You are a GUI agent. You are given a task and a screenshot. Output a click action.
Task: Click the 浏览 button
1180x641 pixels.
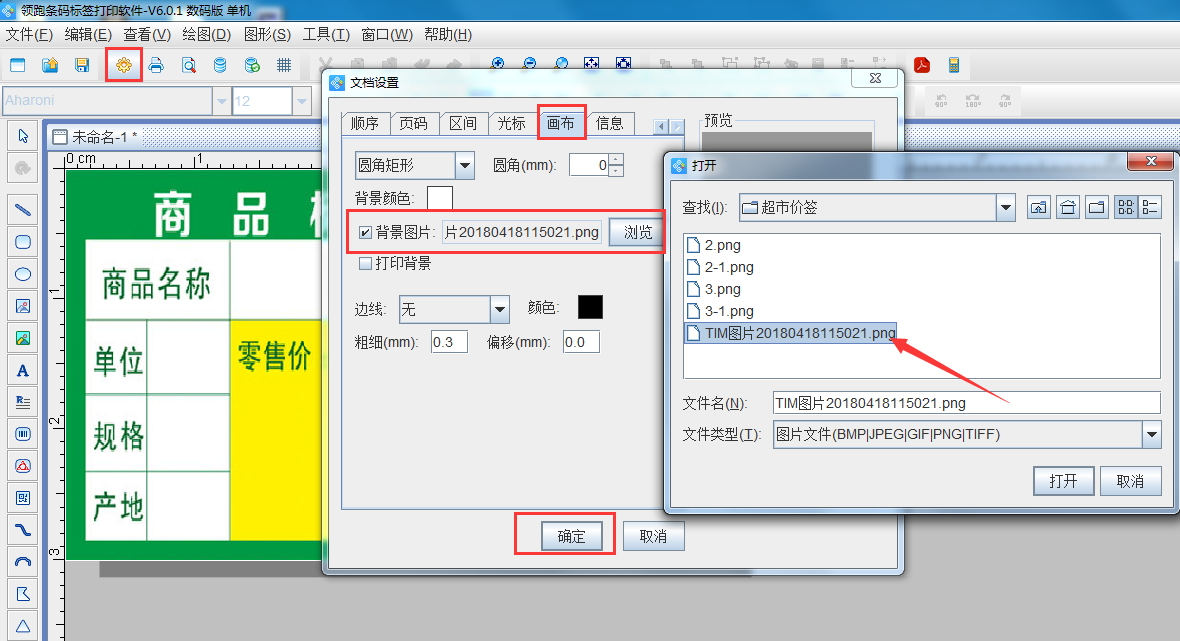click(x=636, y=231)
